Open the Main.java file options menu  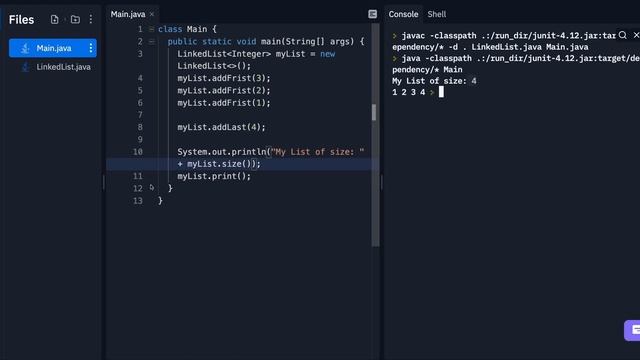(91, 48)
